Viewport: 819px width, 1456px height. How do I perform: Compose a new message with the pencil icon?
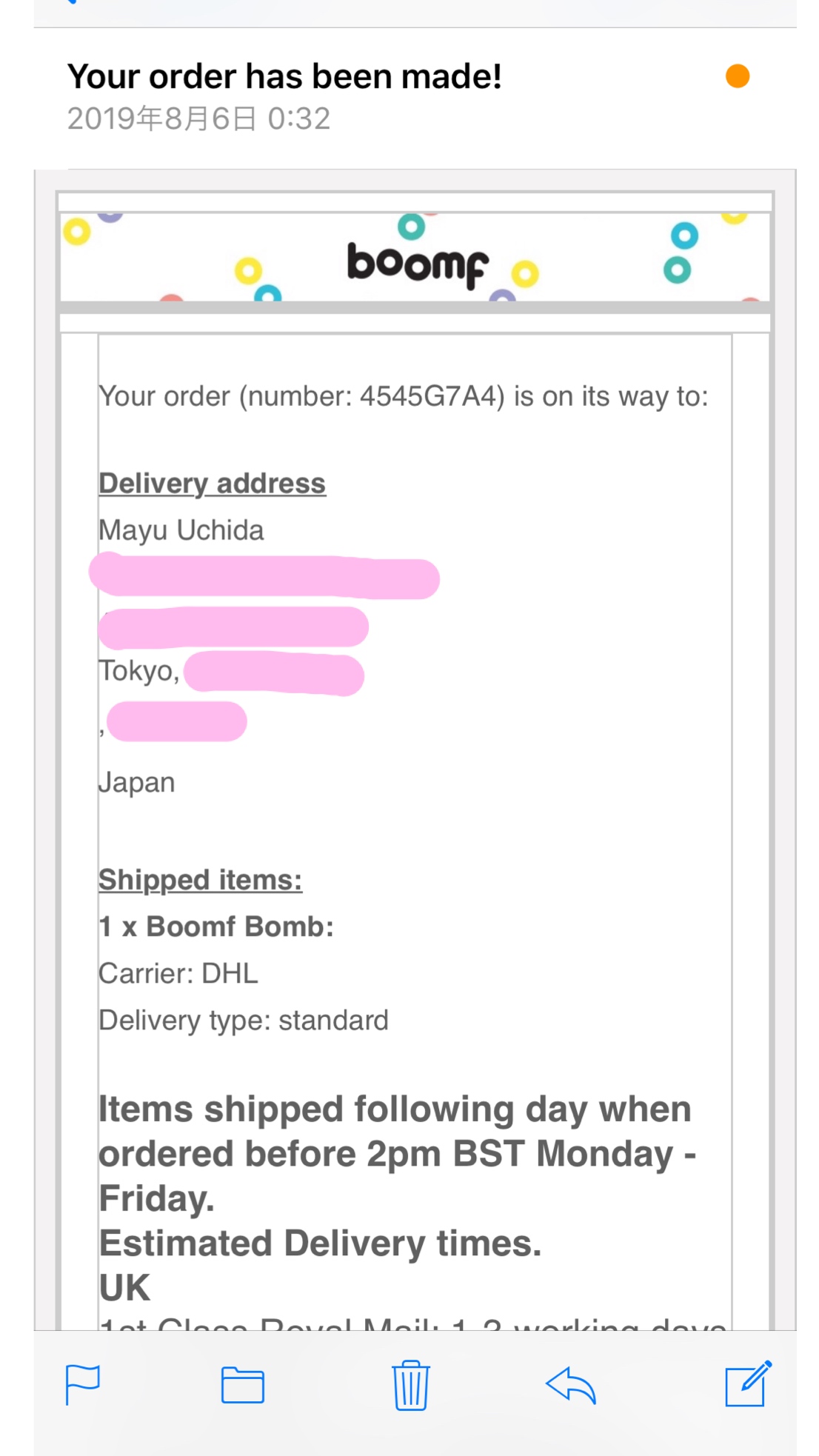click(748, 1383)
